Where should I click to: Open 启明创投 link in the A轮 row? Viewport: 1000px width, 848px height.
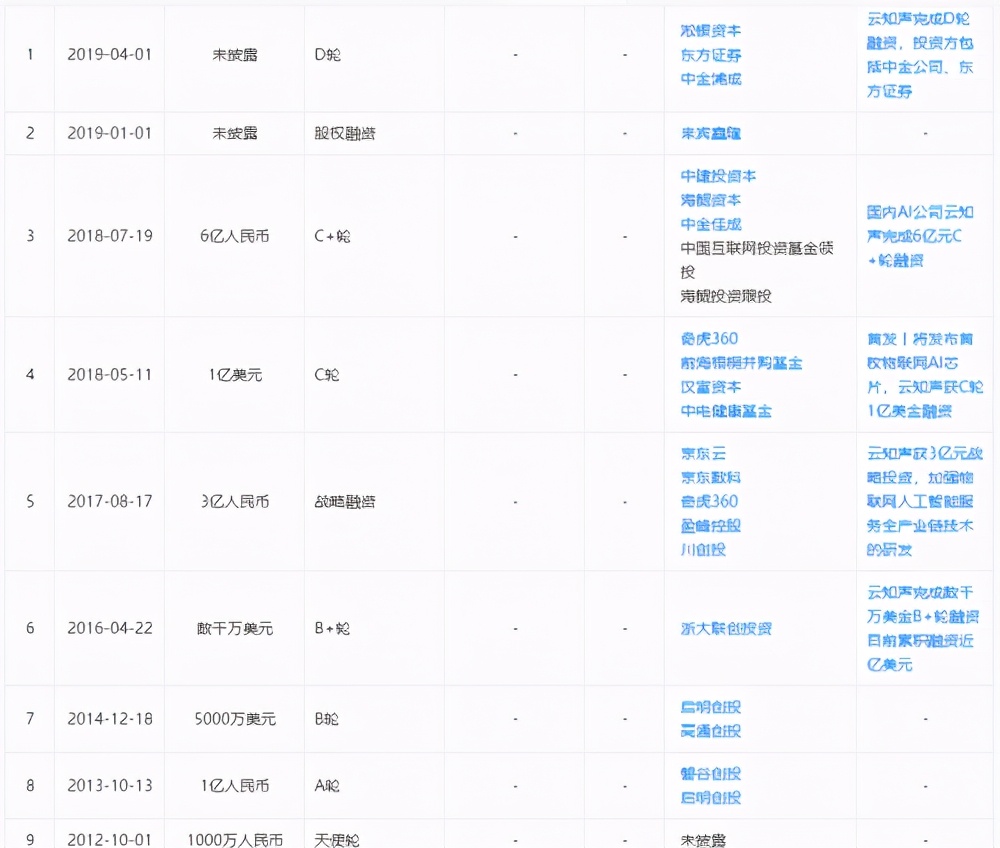(x=710, y=798)
